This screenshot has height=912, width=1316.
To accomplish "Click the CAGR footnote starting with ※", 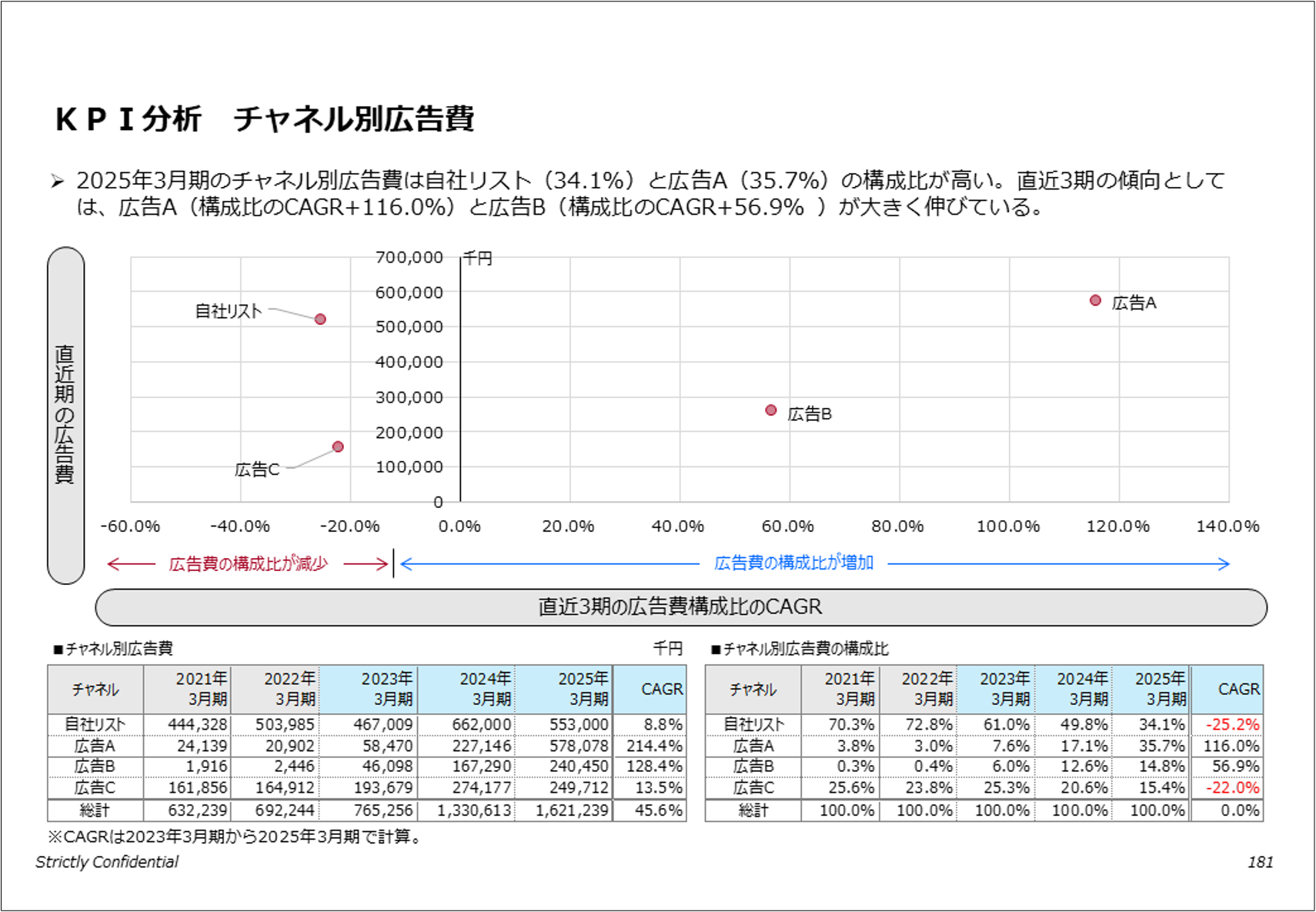I will tap(236, 837).
